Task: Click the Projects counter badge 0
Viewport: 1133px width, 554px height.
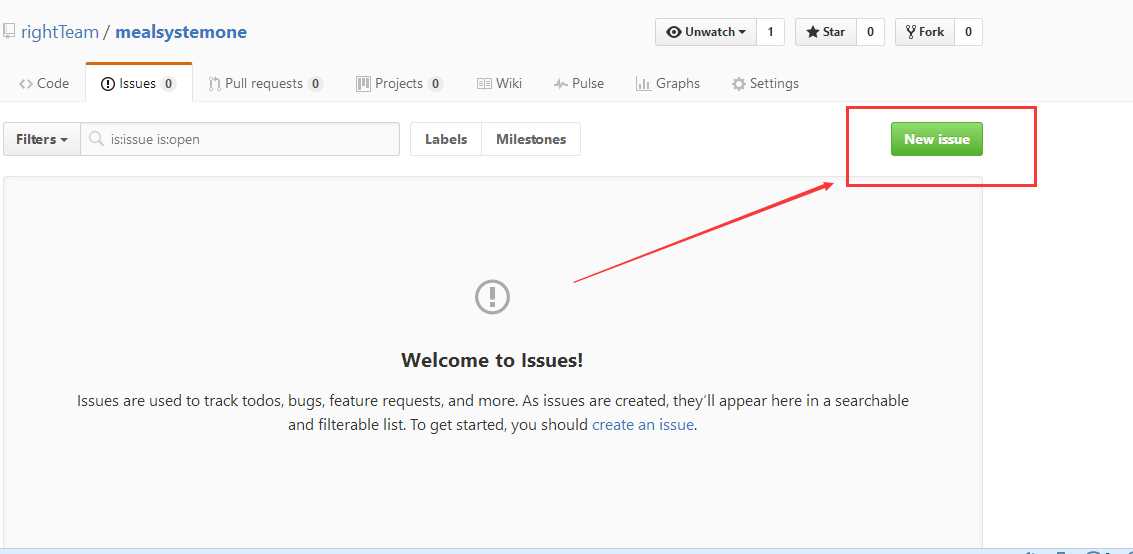Action: pyautogui.click(x=435, y=84)
